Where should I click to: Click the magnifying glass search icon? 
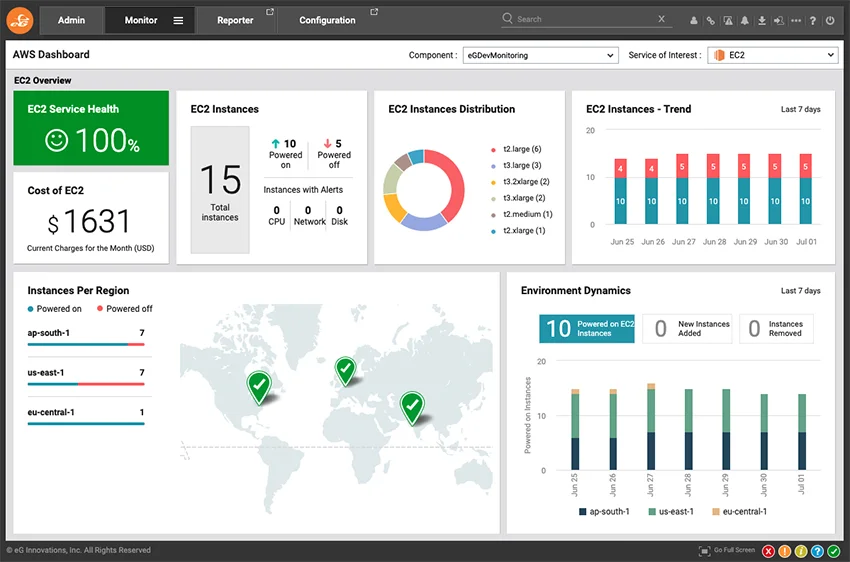coord(507,18)
